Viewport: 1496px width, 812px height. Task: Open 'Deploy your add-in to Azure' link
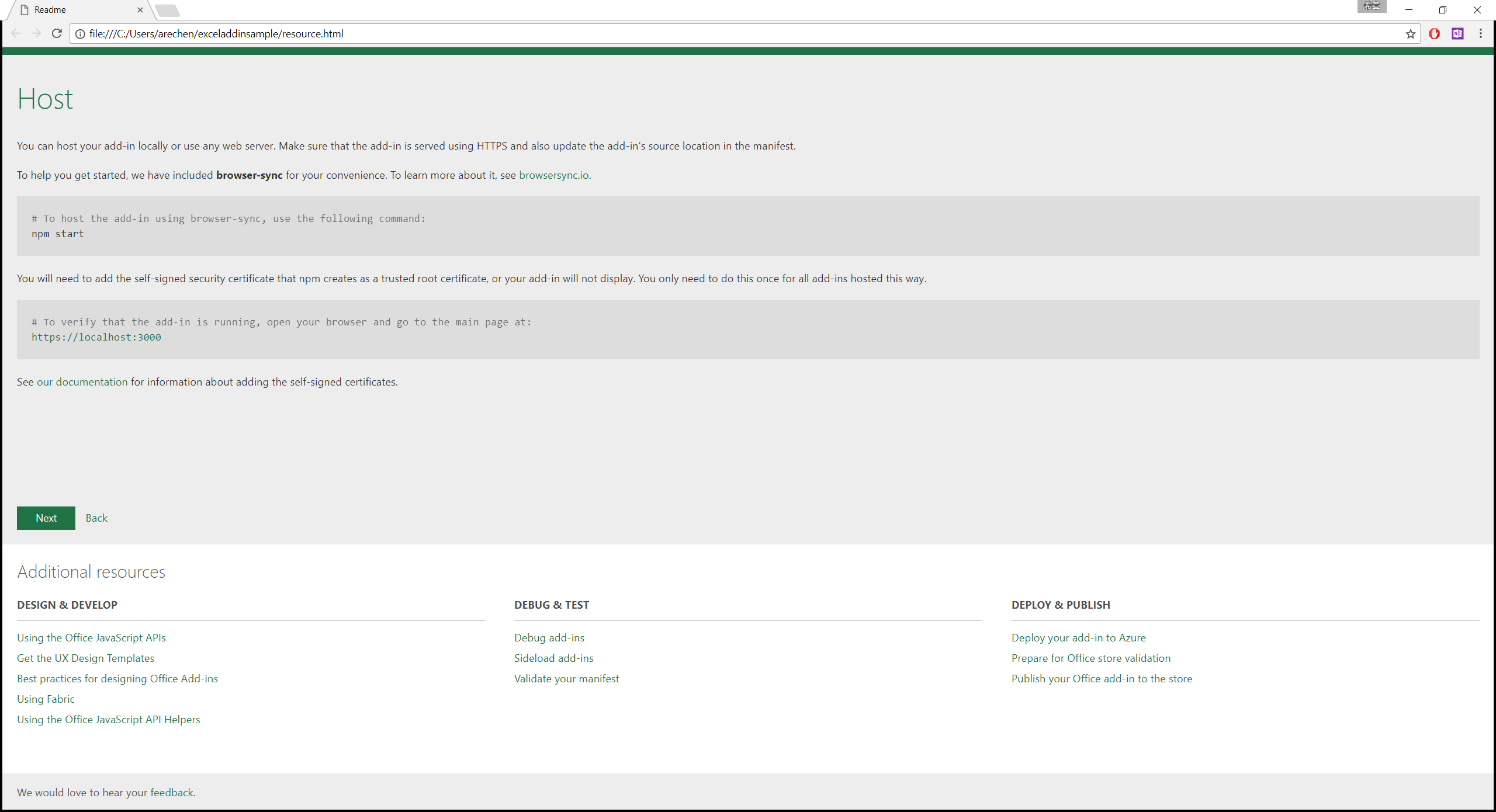pos(1078,638)
